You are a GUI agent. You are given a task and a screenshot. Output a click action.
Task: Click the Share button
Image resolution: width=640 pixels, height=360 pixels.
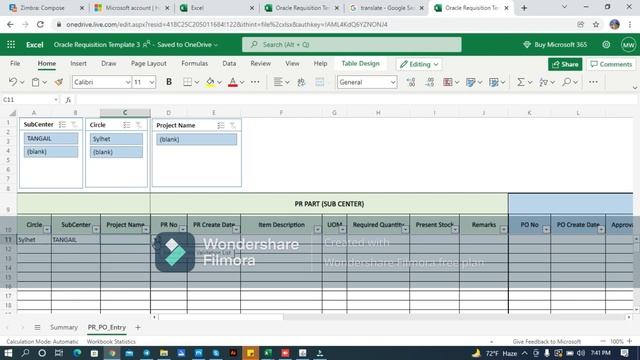[x=565, y=64]
